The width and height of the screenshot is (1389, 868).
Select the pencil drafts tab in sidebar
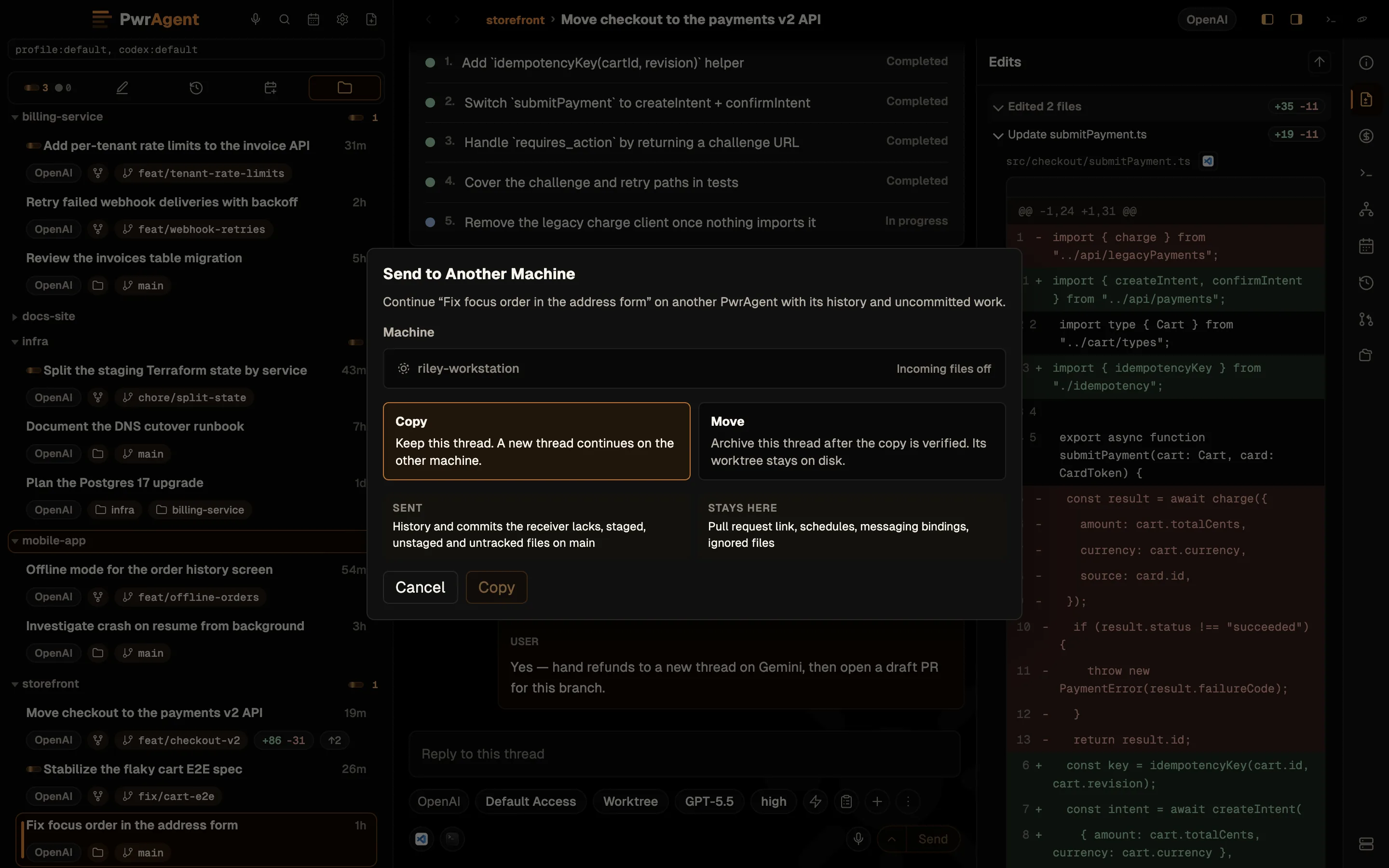122,88
